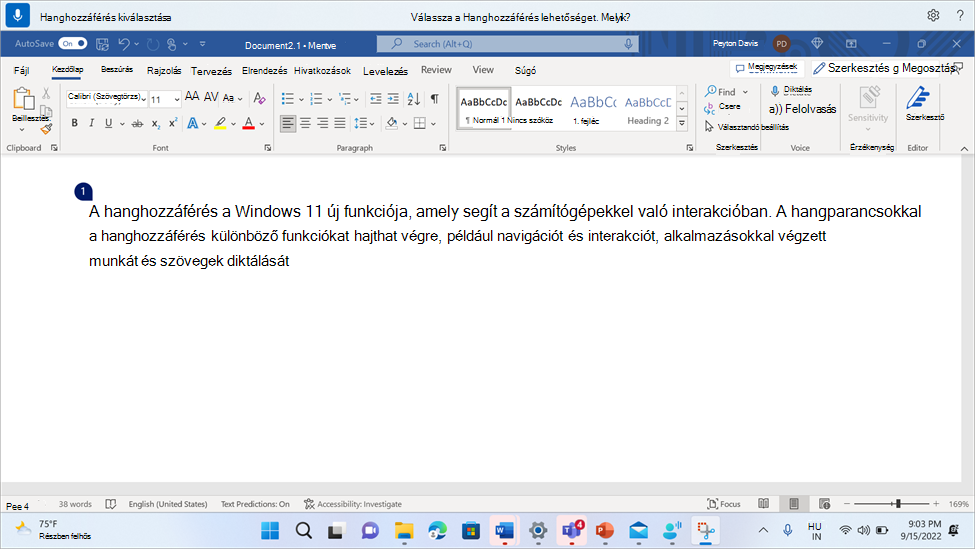
Task: Click the Beillesztés paste icon
Action: [24, 99]
